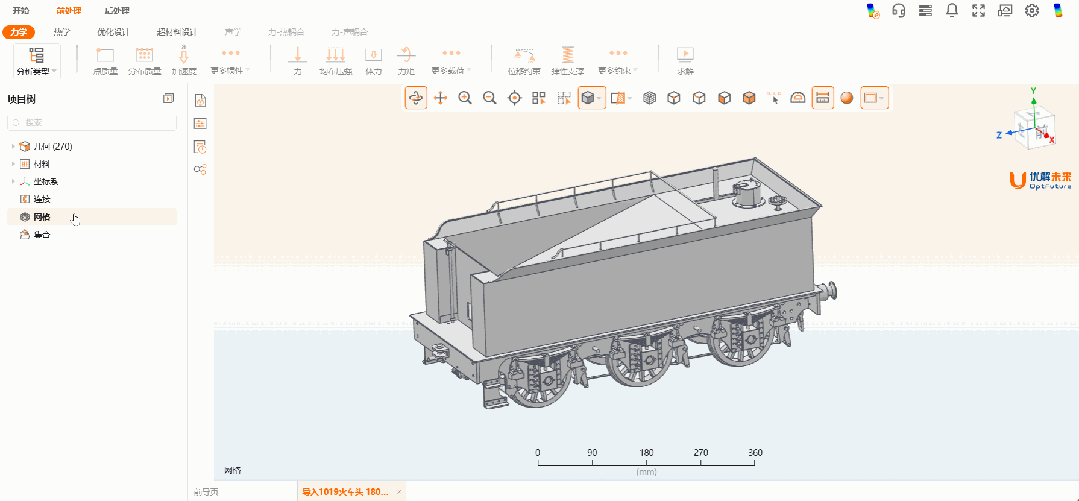This screenshot has height=501, width=1079.
Task: Switch to the 热学 thermal tab
Action: click(x=62, y=32)
